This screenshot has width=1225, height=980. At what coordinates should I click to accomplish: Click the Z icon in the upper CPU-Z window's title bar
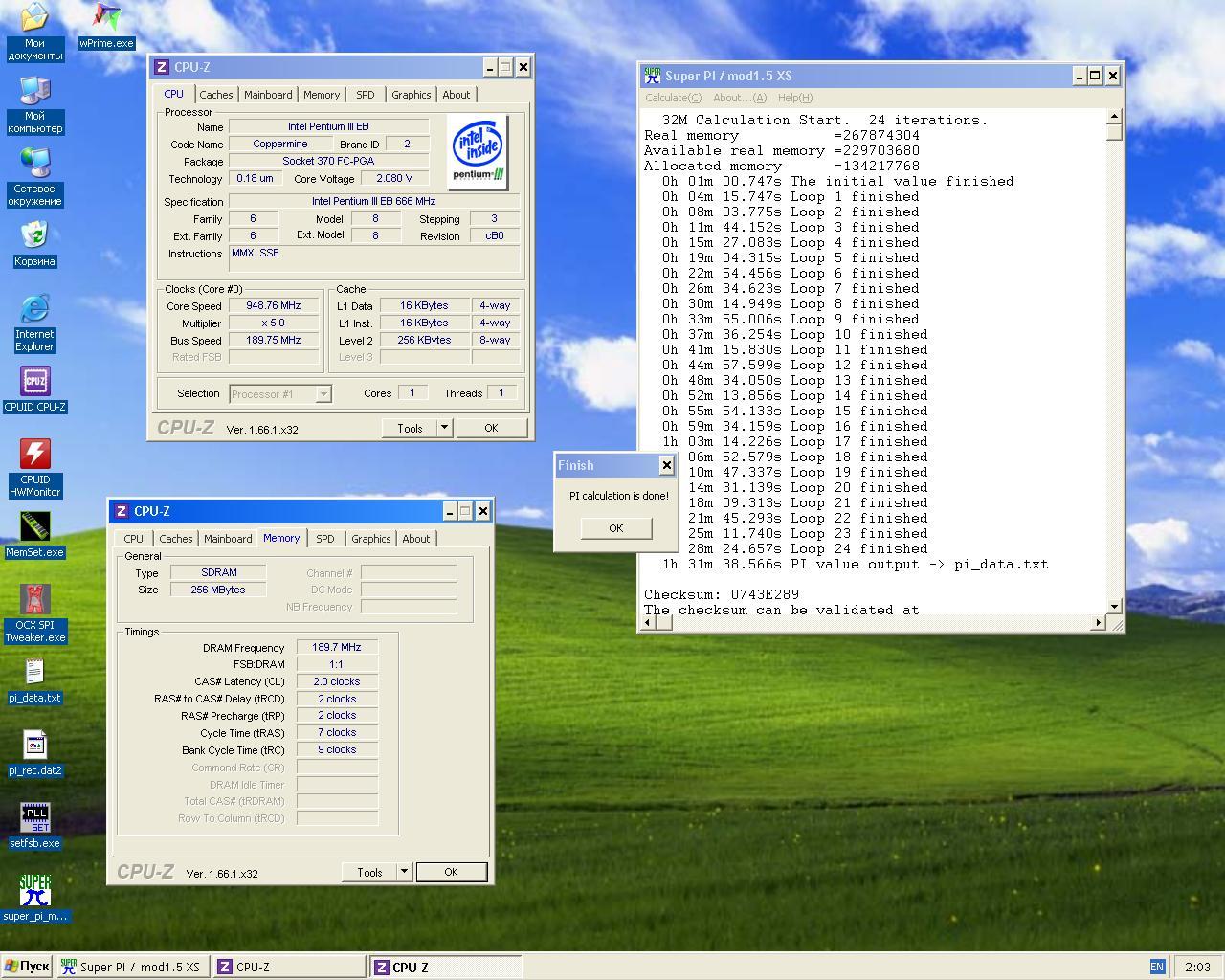tap(162, 67)
